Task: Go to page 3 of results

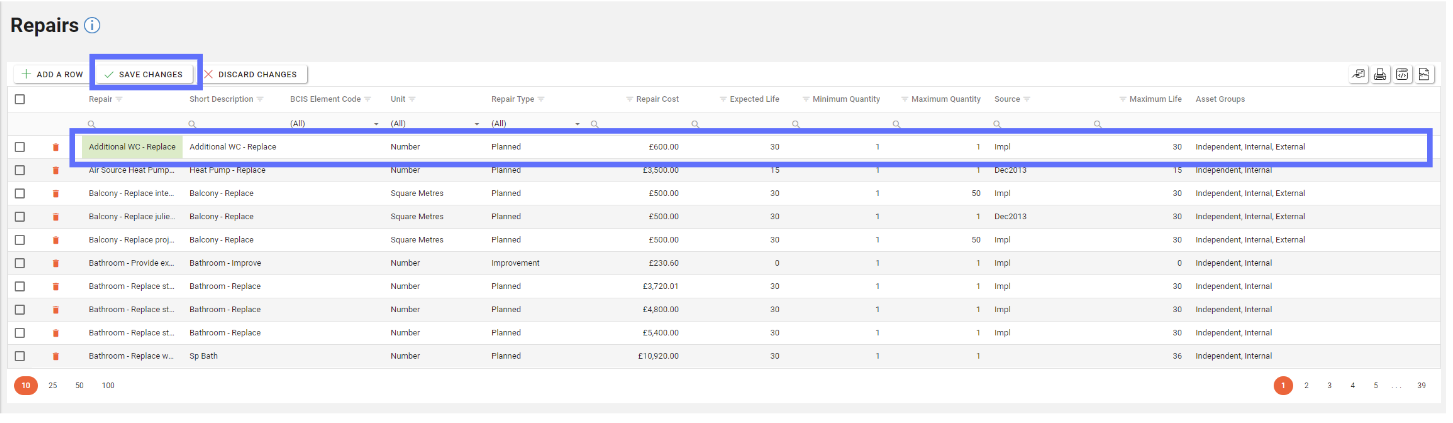Action: click(1329, 385)
